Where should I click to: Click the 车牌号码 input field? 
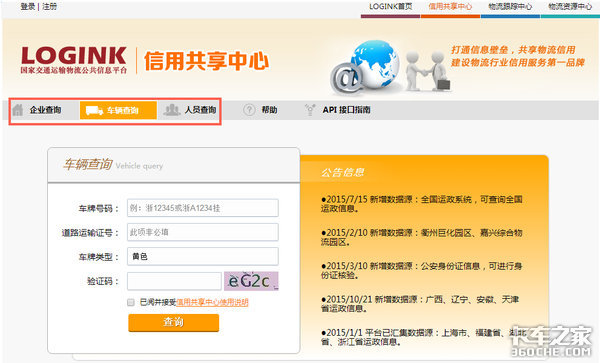[x=203, y=208]
